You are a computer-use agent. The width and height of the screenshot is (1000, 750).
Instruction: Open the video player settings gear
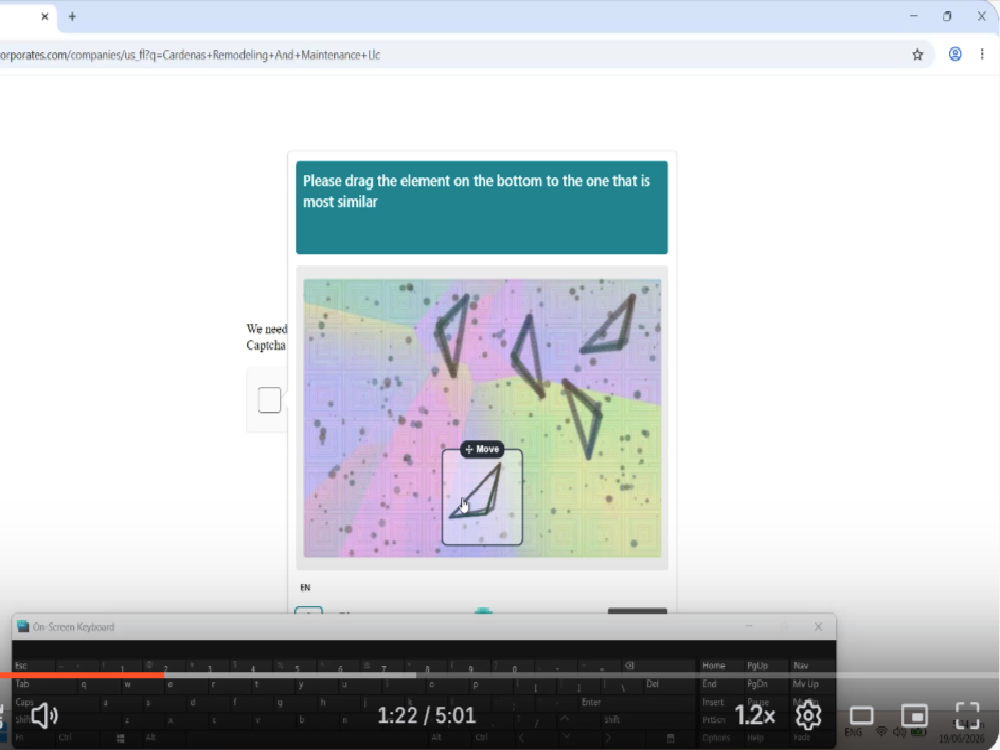pyautogui.click(x=808, y=716)
